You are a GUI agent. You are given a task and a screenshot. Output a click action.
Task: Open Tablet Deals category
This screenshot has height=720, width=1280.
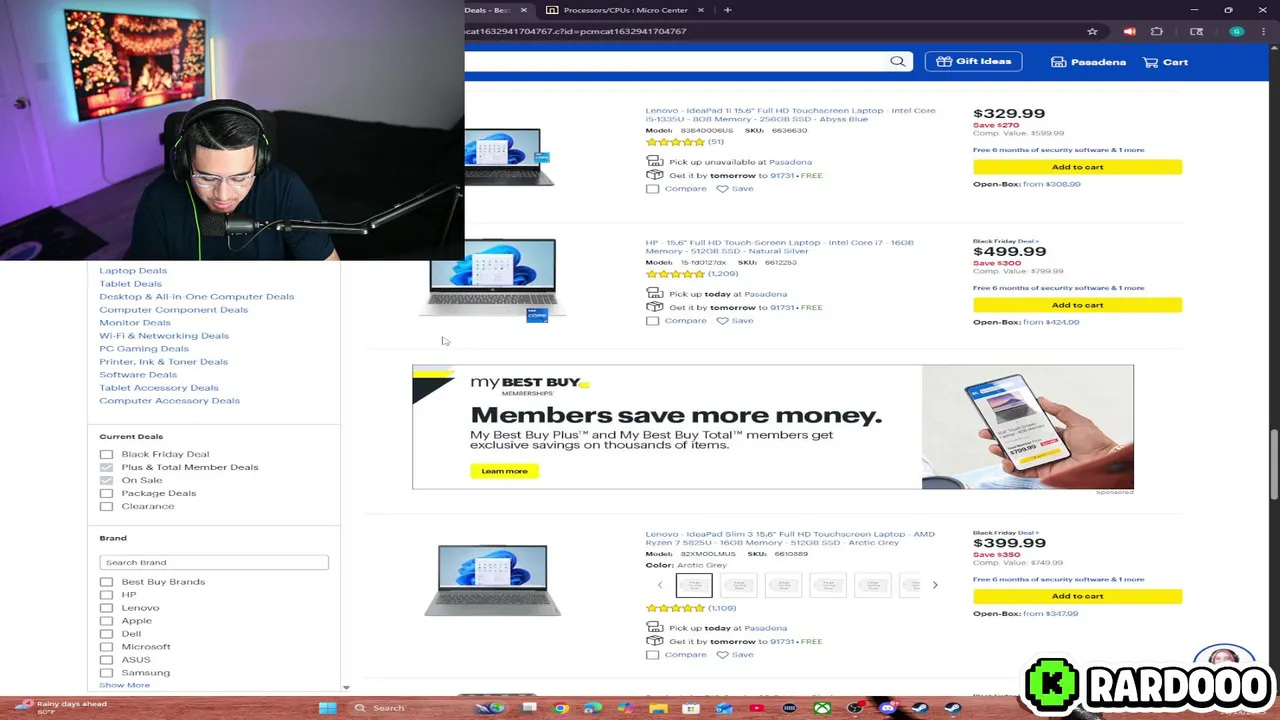coord(130,284)
